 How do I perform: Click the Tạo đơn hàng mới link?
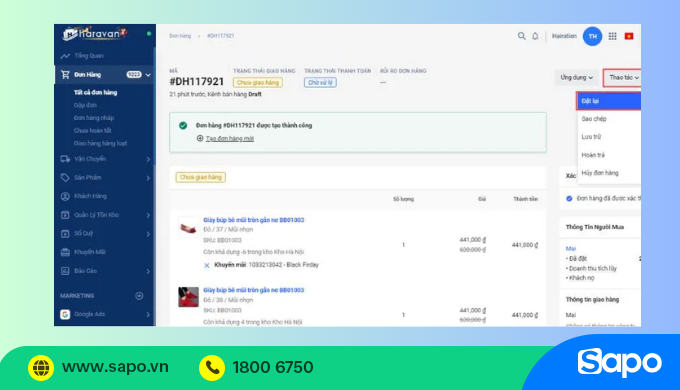point(229,138)
